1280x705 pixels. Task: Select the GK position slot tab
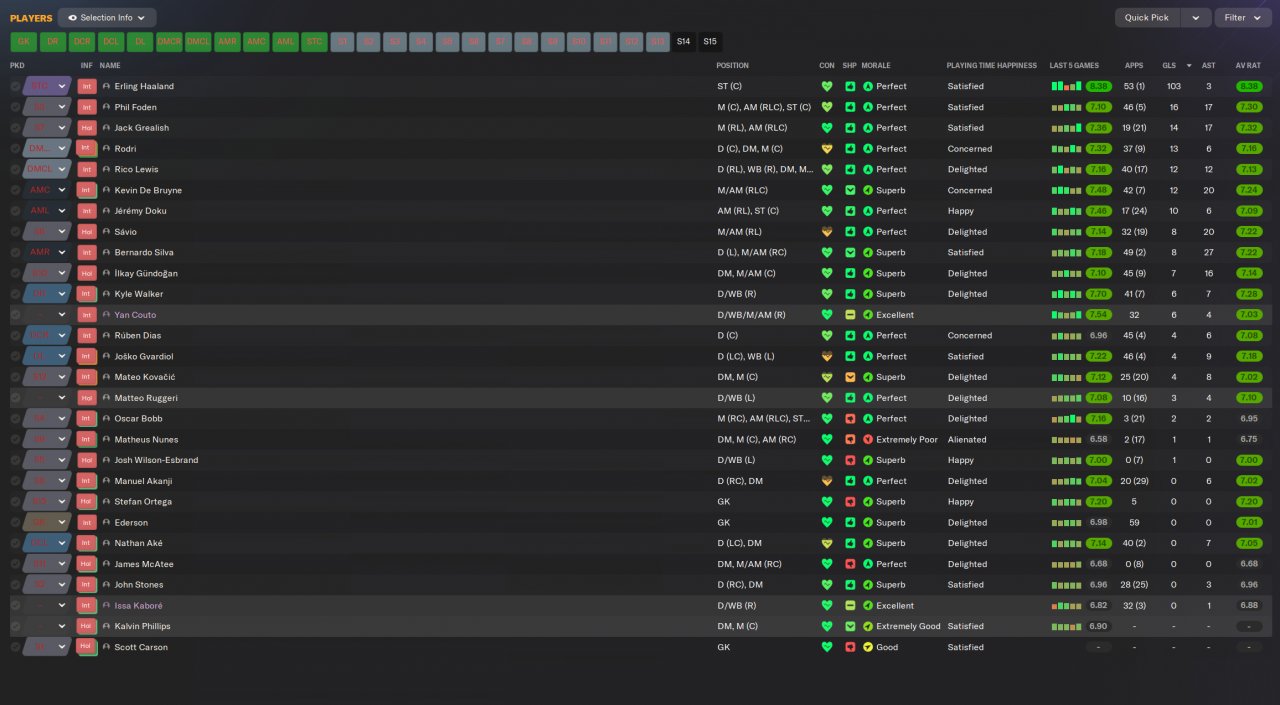24,42
